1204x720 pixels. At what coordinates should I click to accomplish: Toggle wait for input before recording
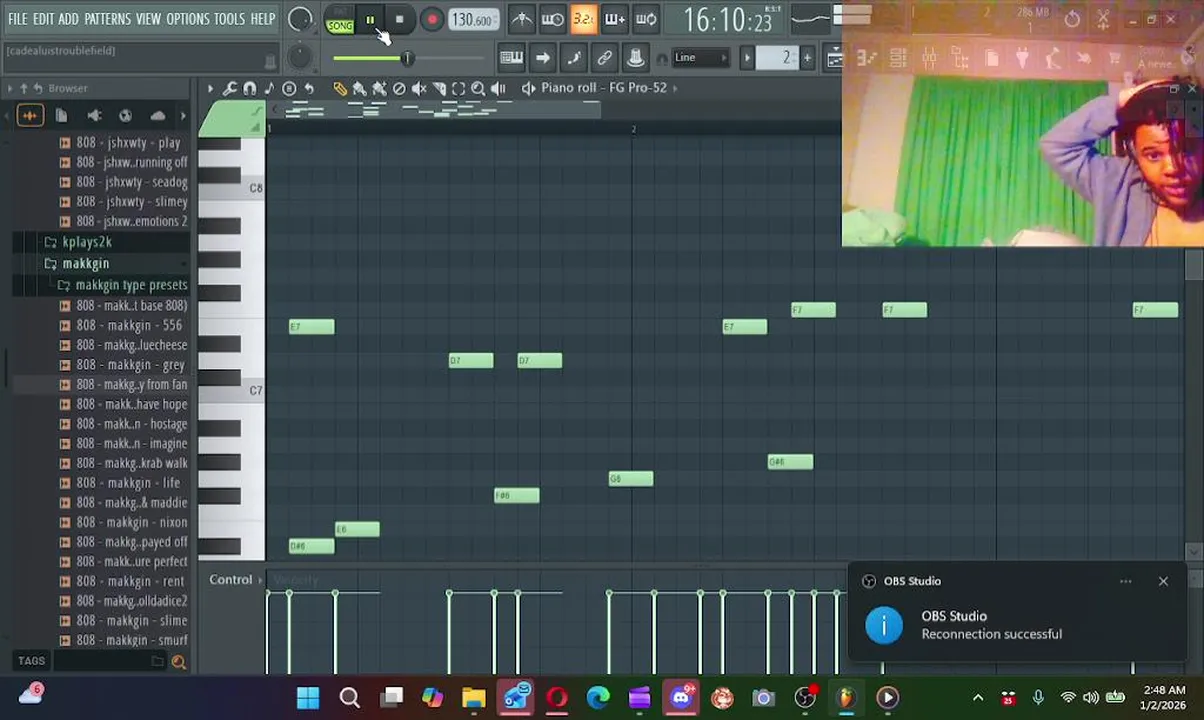(552, 19)
